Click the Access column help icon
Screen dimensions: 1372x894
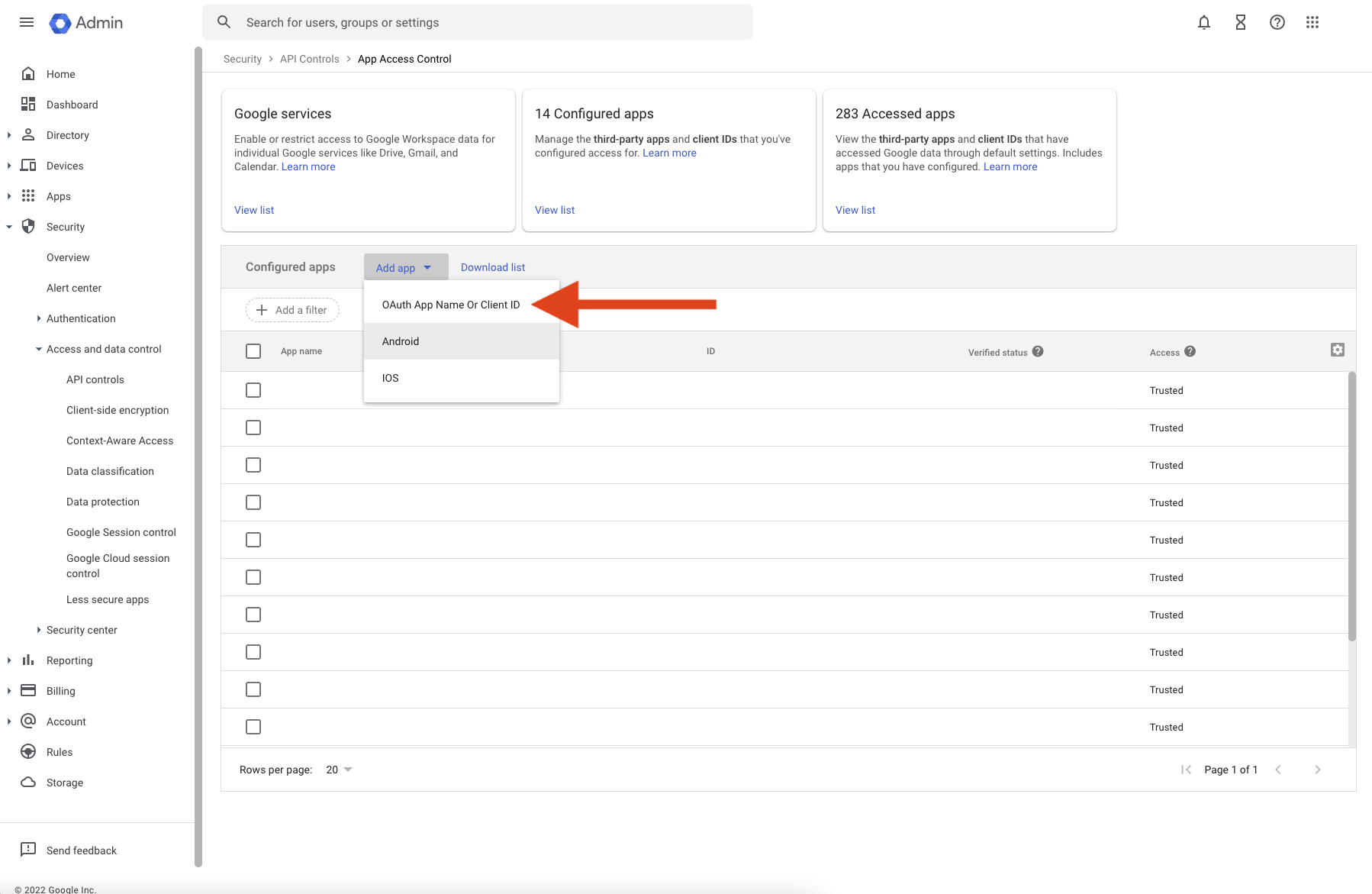click(1190, 351)
